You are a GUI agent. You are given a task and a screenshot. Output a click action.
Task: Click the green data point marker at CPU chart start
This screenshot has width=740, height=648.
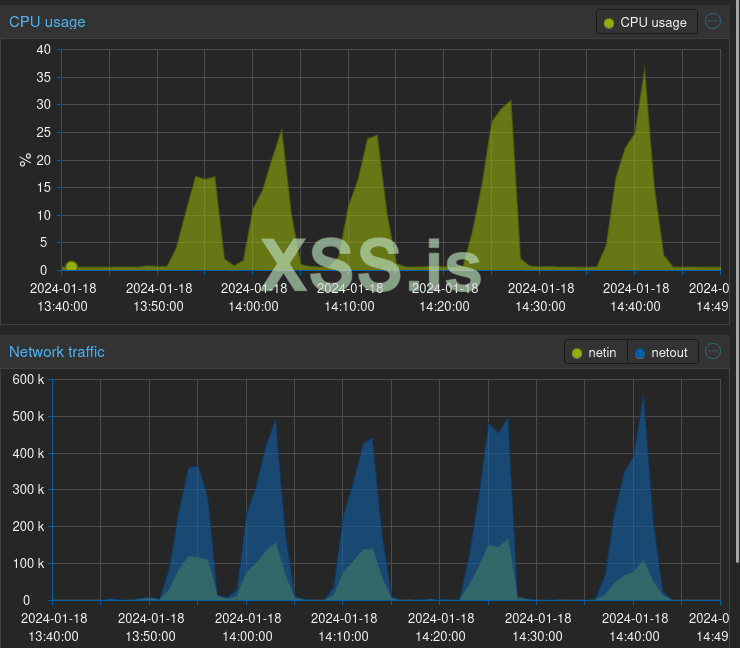click(71, 266)
